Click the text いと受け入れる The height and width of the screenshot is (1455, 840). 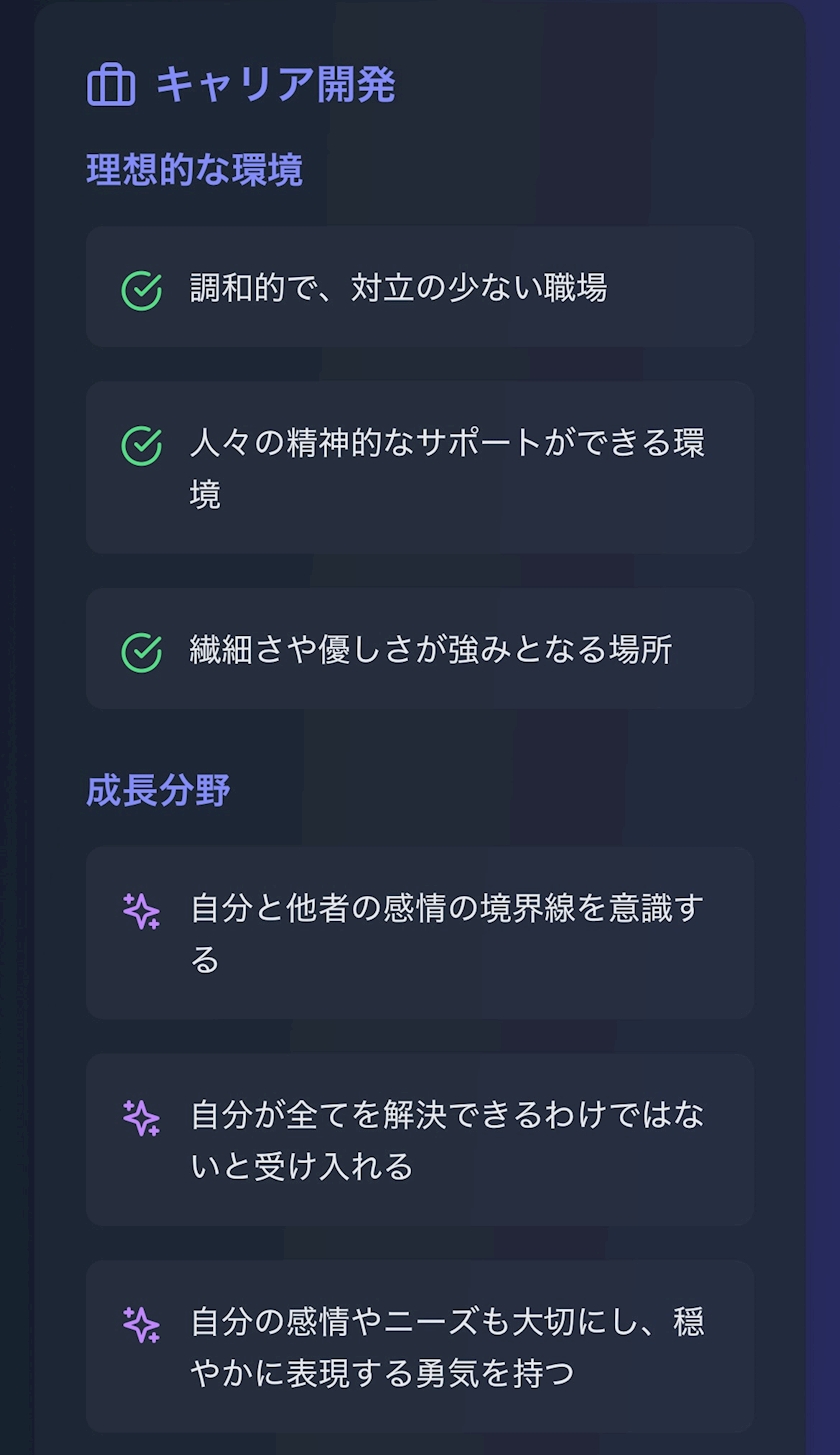click(x=302, y=1167)
